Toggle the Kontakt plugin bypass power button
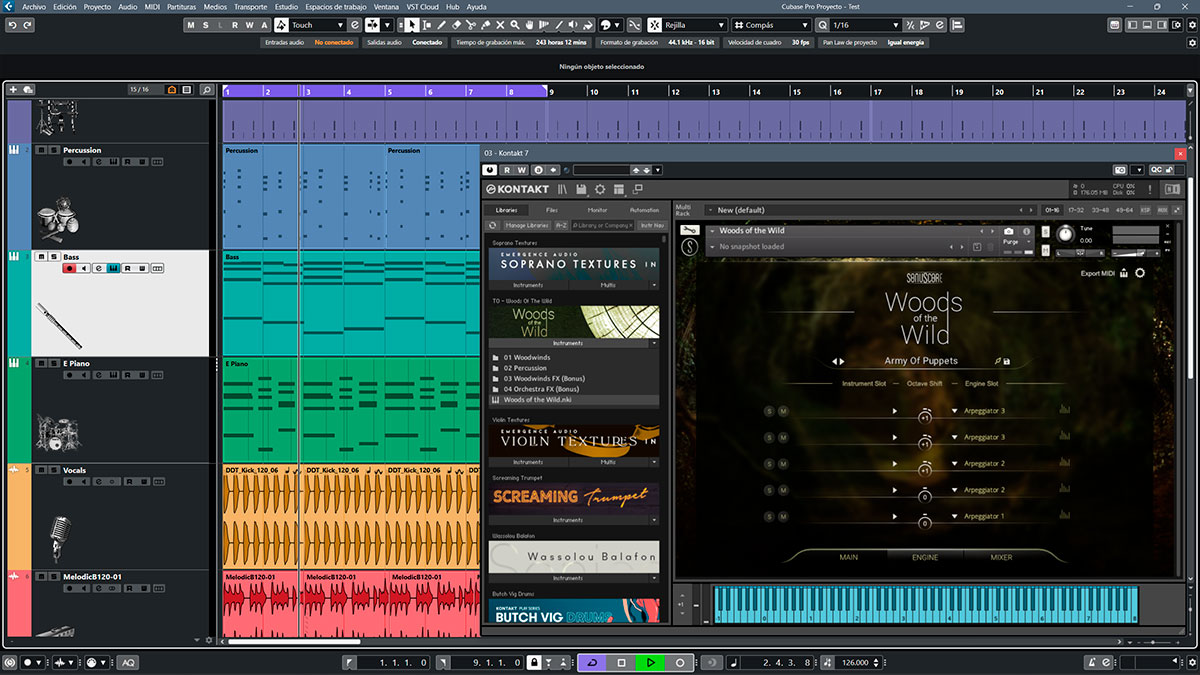Image resolution: width=1200 pixels, height=675 pixels. [490, 170]
